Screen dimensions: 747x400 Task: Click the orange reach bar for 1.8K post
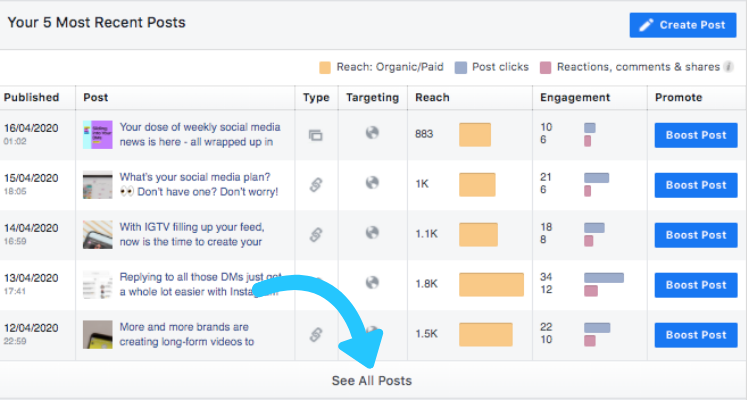point(491,284)
